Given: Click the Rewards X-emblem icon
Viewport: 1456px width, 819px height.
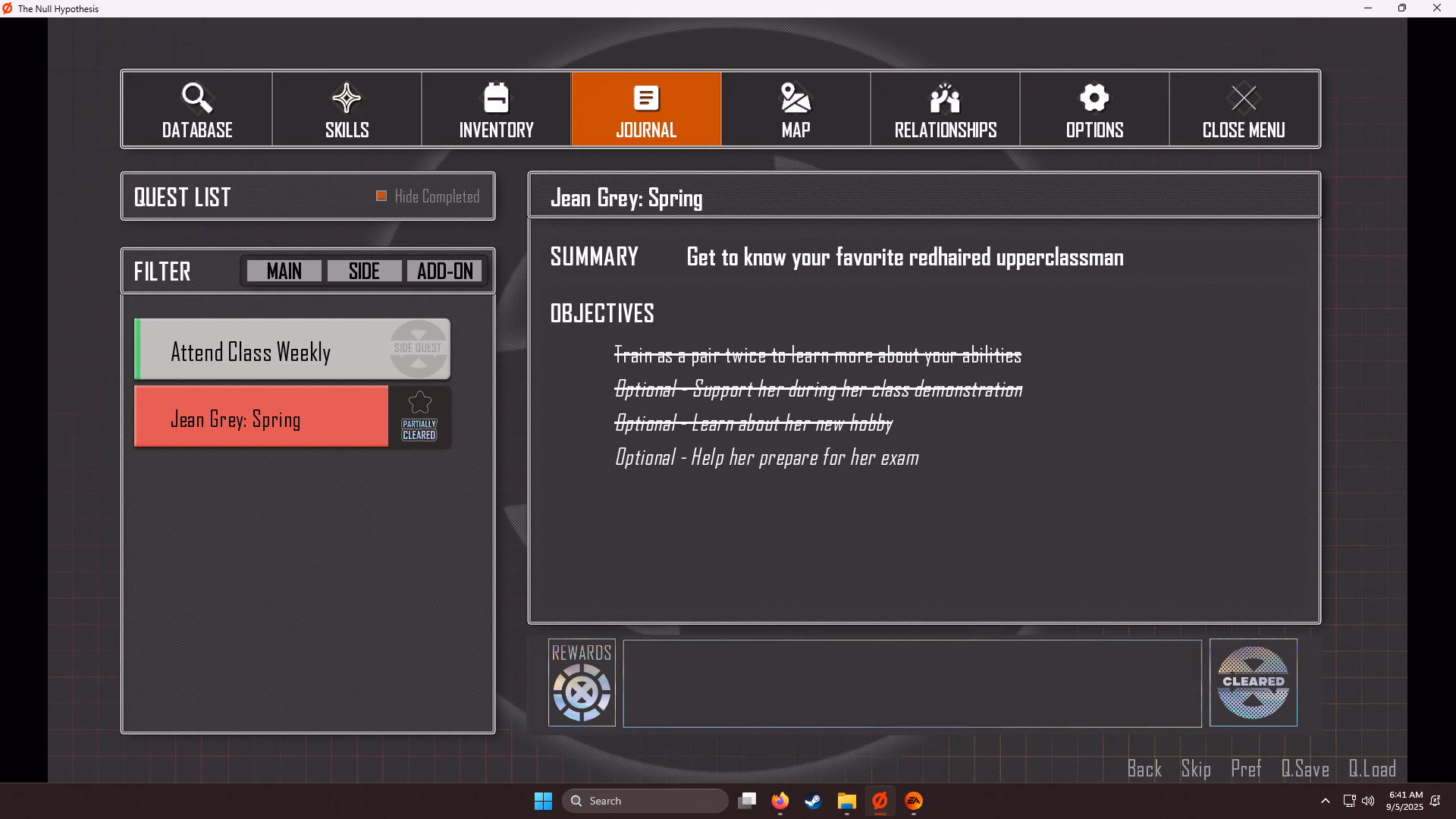Looking at the screenshot, I should [x=582, y=692].
